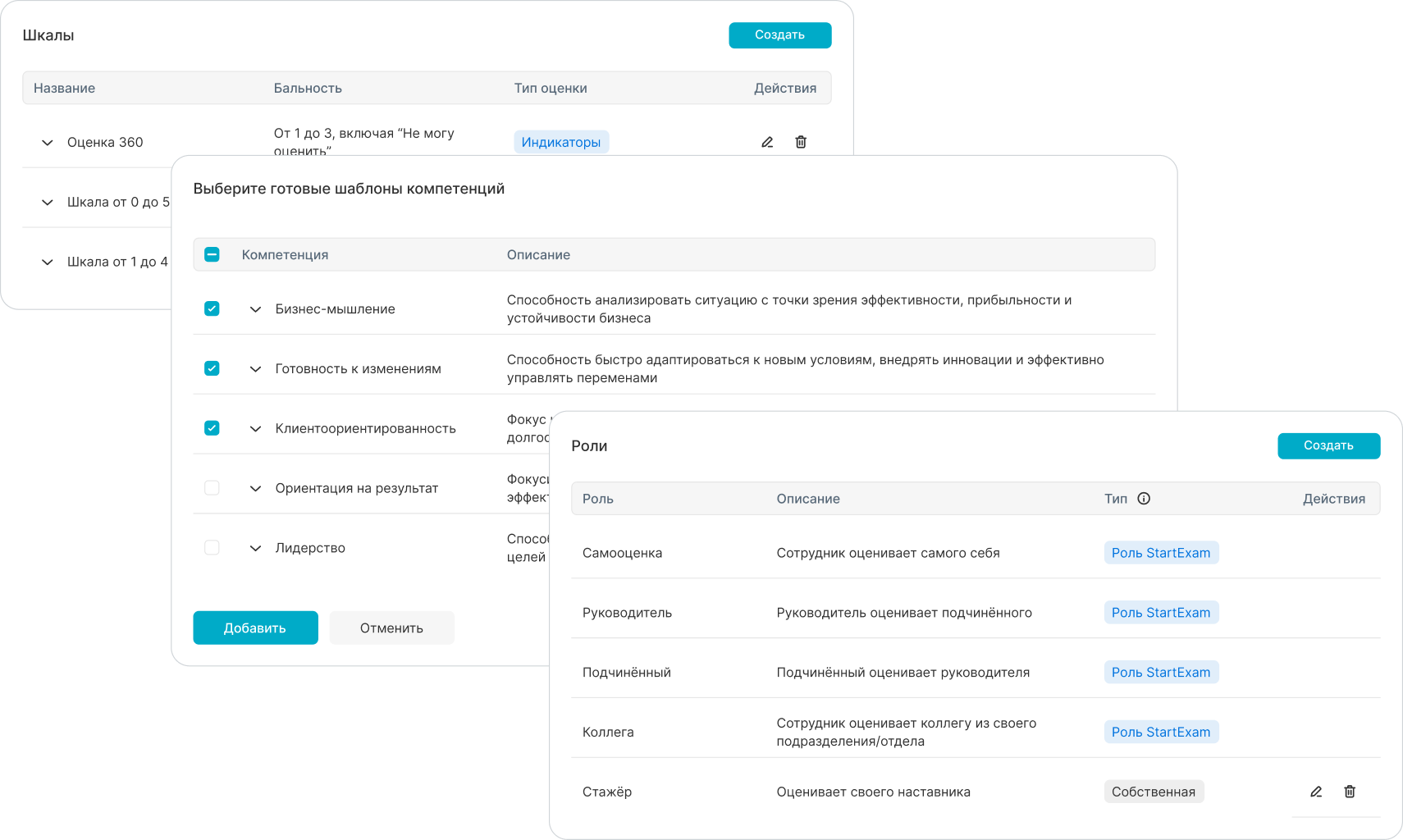Select the Коллега role name
This screenshot has width=1403, height=840.
pos(608,732)
